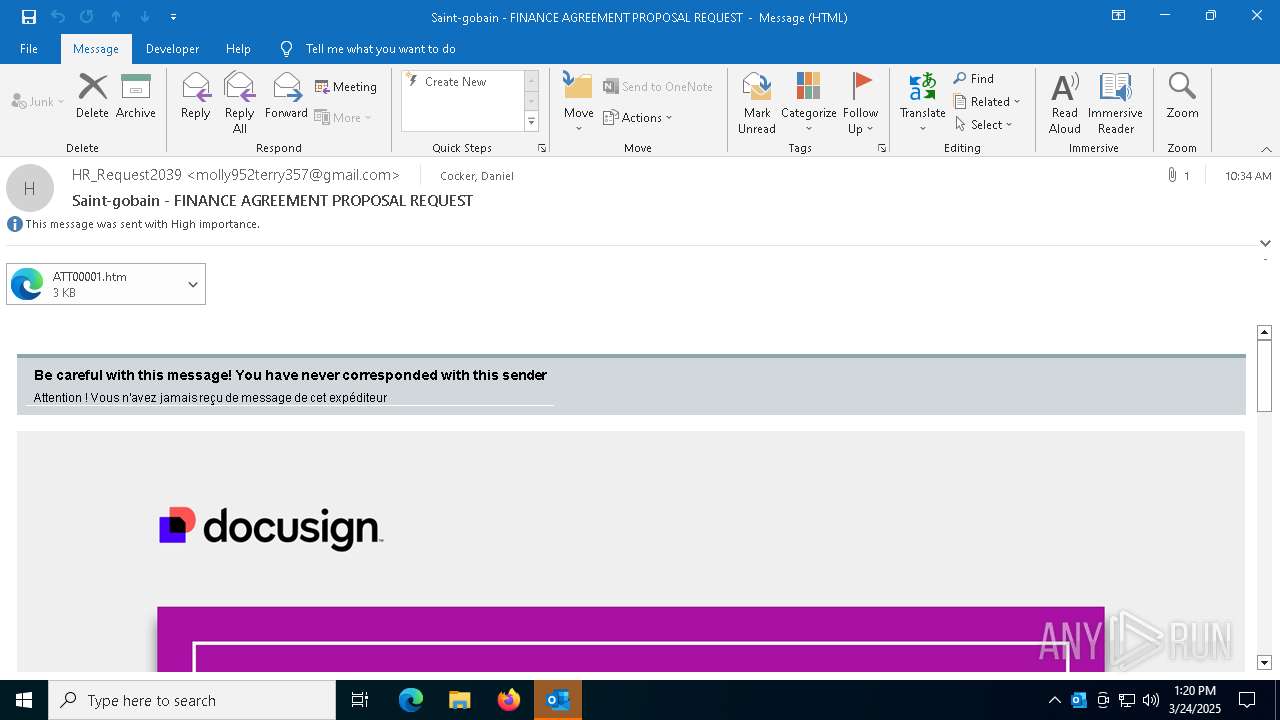Expand the message header chevron
Viewport: 1280px width, 720px height.
point(1265,243)
